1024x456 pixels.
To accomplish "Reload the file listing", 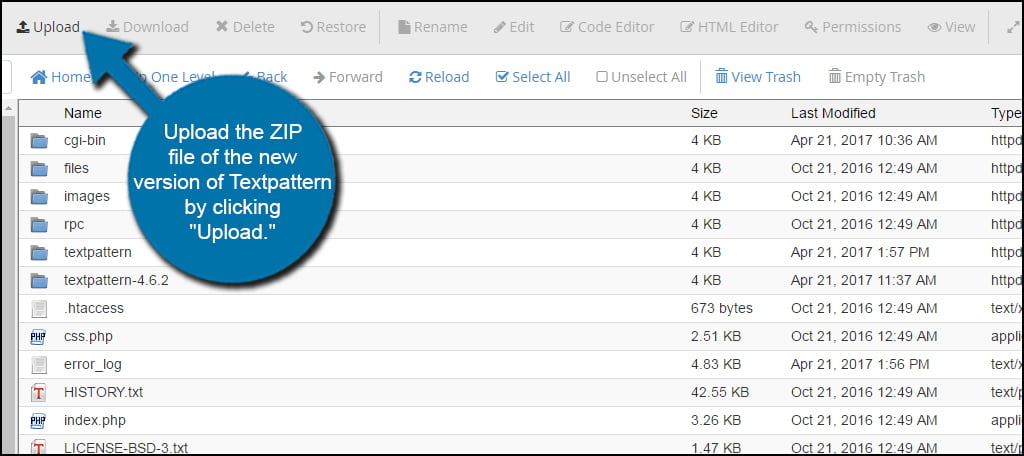I will [439, 77].
